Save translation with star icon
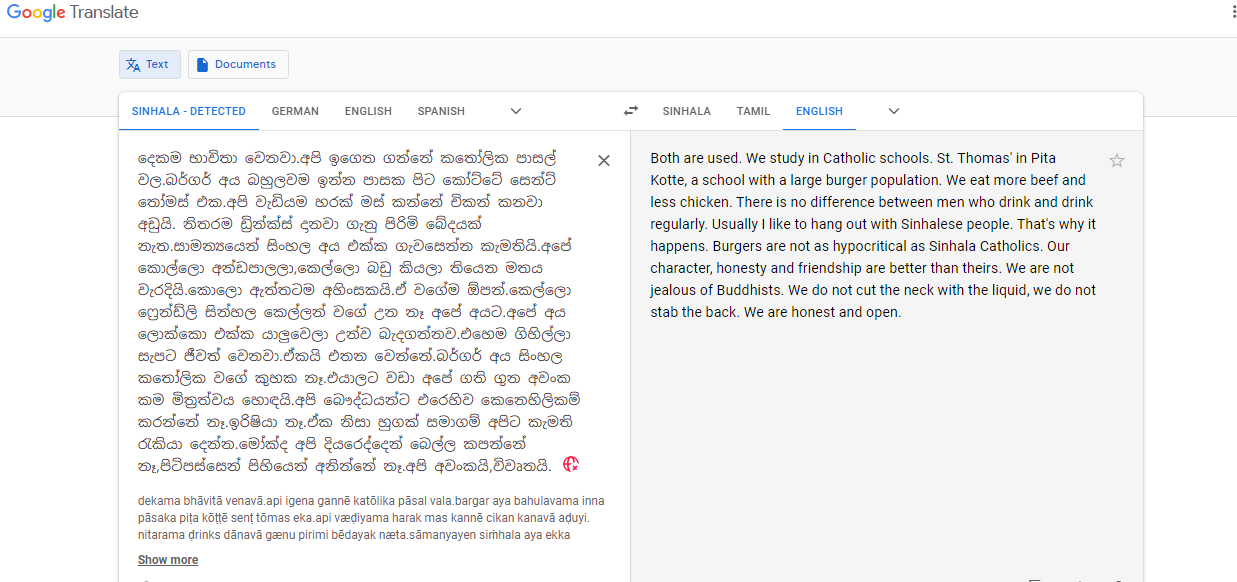 1117,160
